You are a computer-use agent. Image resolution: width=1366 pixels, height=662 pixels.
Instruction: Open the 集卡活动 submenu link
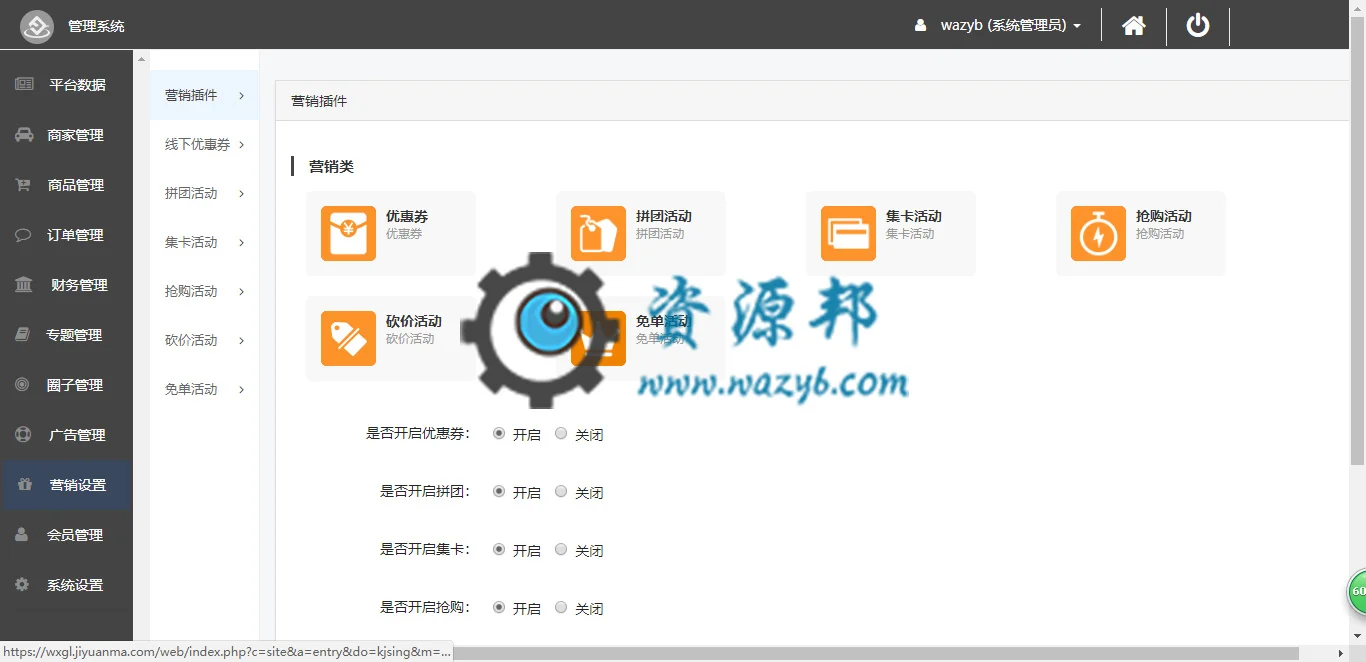(191, 242)
